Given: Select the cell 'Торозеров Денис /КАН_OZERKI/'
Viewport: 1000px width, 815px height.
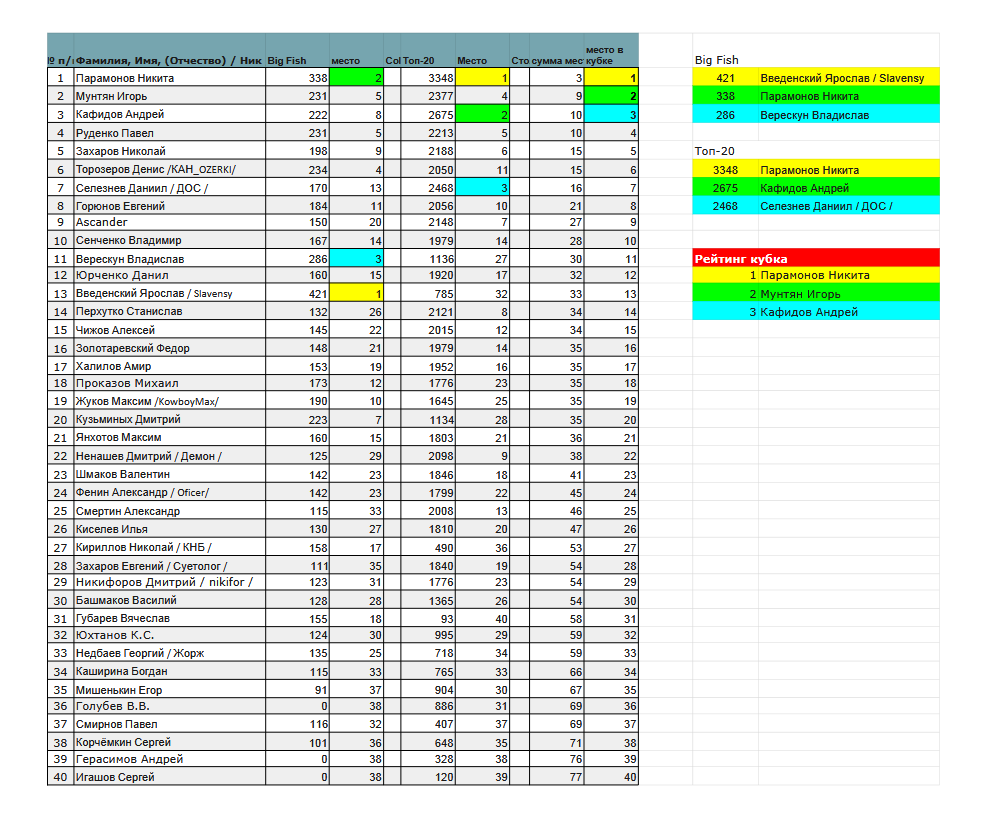Looking at the screenshot, I should click(x=169, y=170).
